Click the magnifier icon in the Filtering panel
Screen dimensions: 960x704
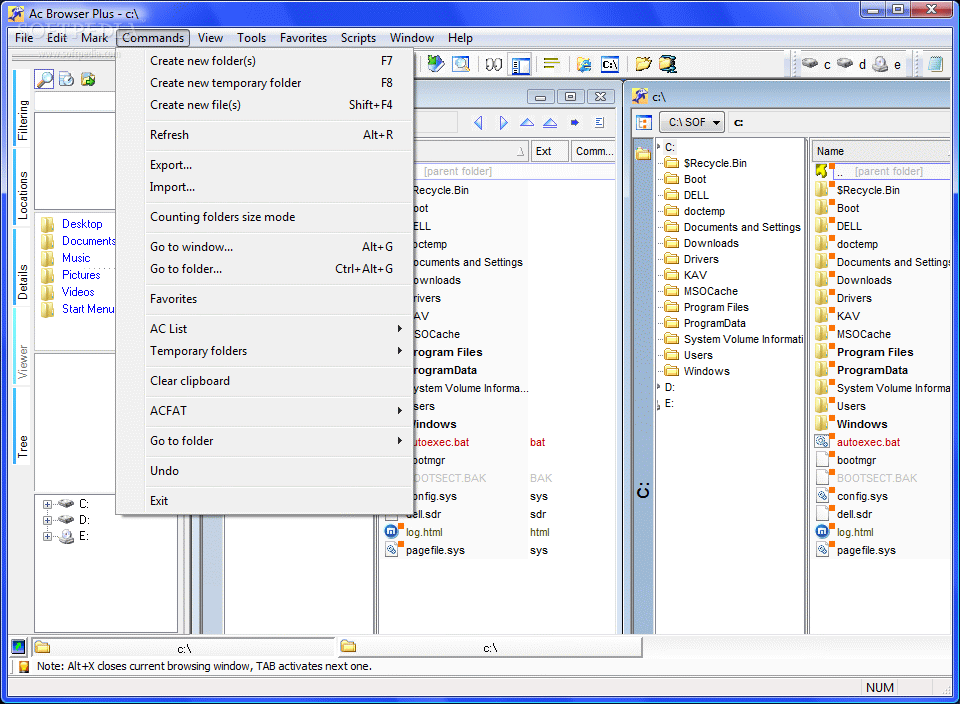(44, 79)
